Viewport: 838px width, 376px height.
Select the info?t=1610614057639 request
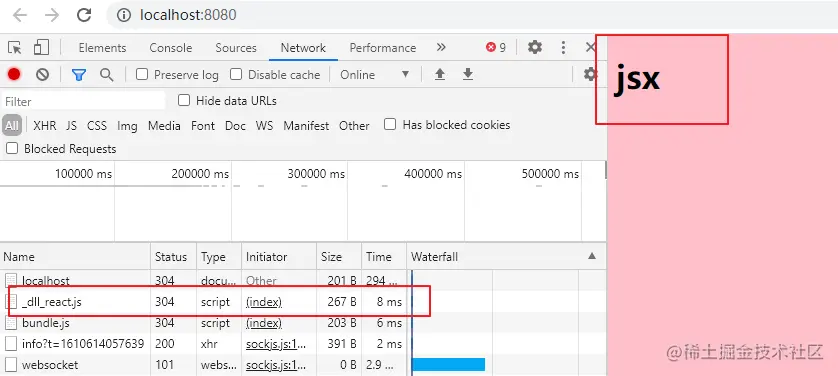(303, 344)
